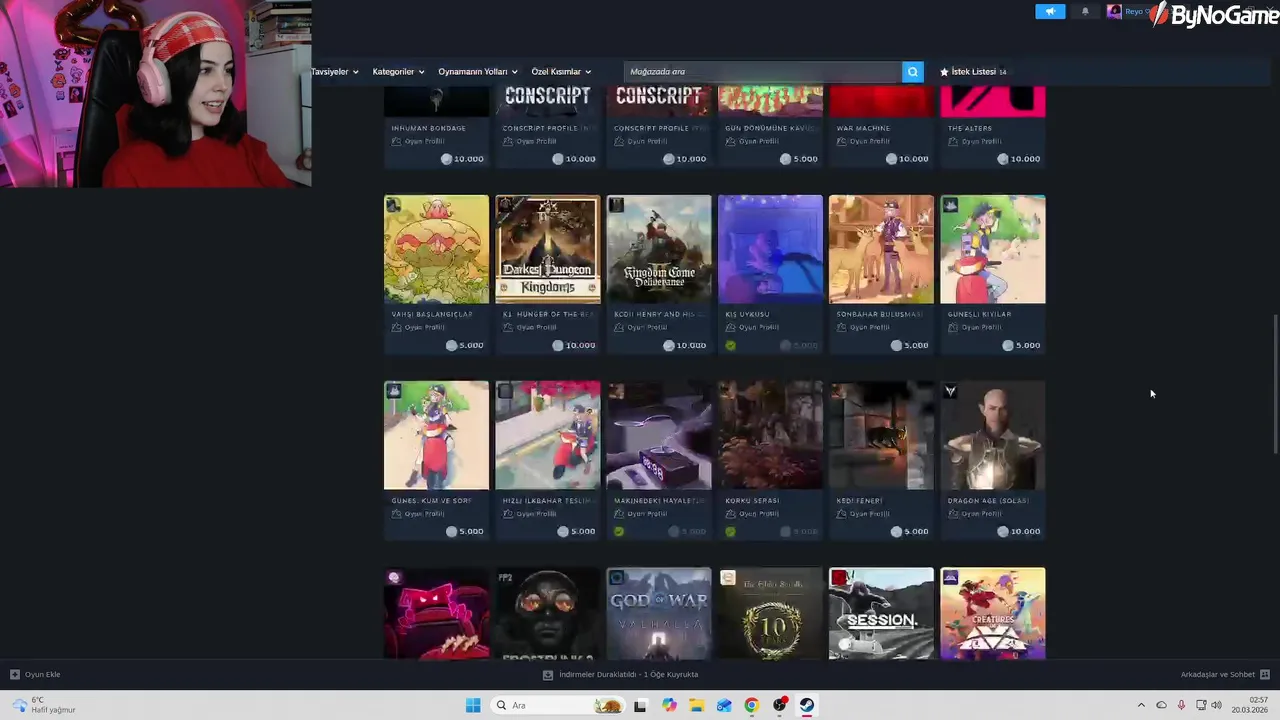This screenshot has height=720, width=1280.
Task: Open OBS Studio icon in the taskbar
Action: (x=779, y=705)
